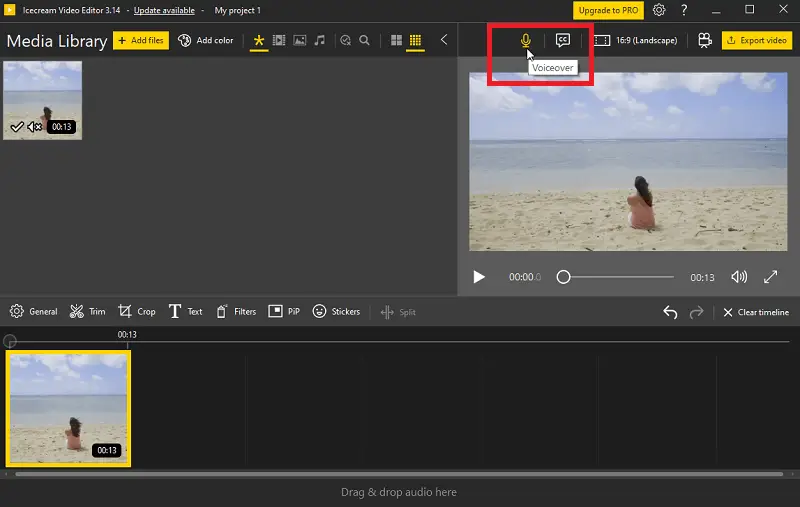Viewport: 800px width, 507px height.
Task: Click the preview video frame
Action: point(628,162)
